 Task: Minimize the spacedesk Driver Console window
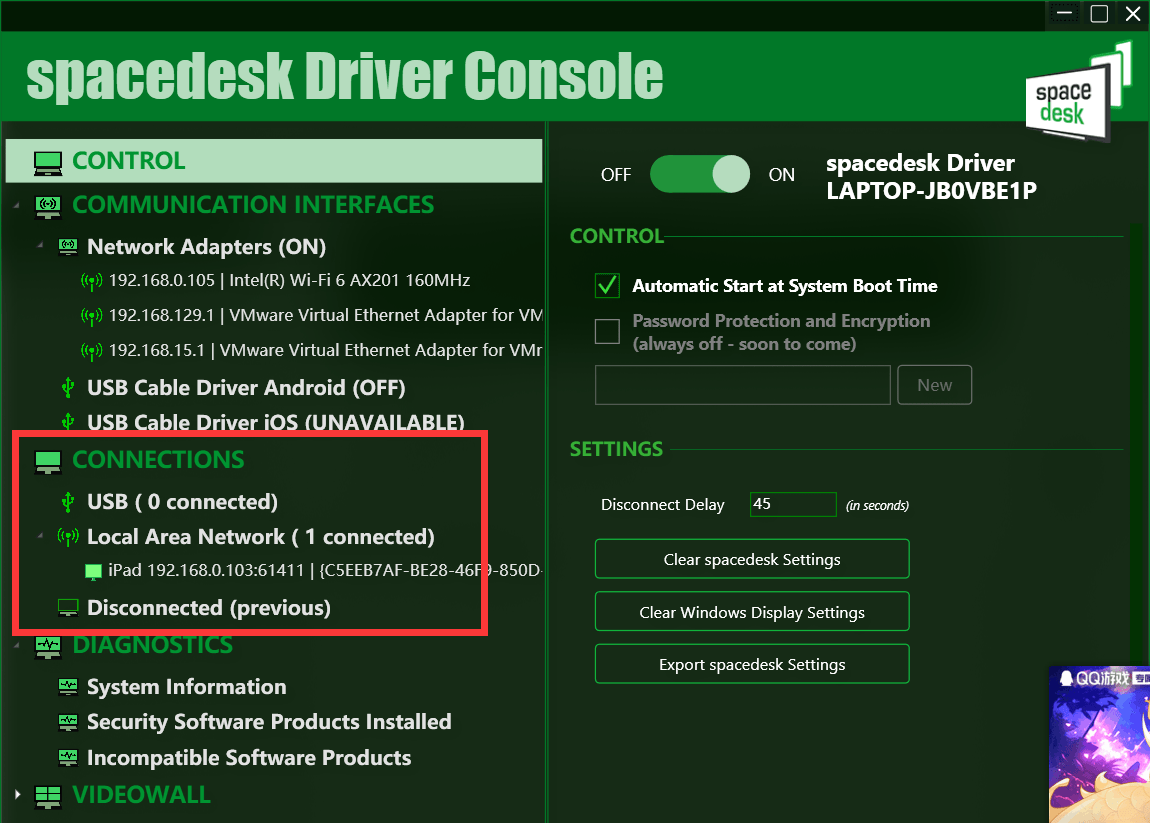1065,14
